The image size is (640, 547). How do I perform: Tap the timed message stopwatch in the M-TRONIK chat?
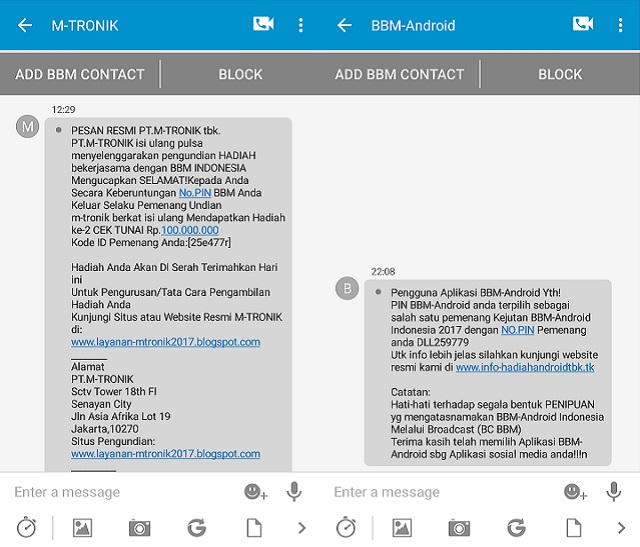point(27,527)
